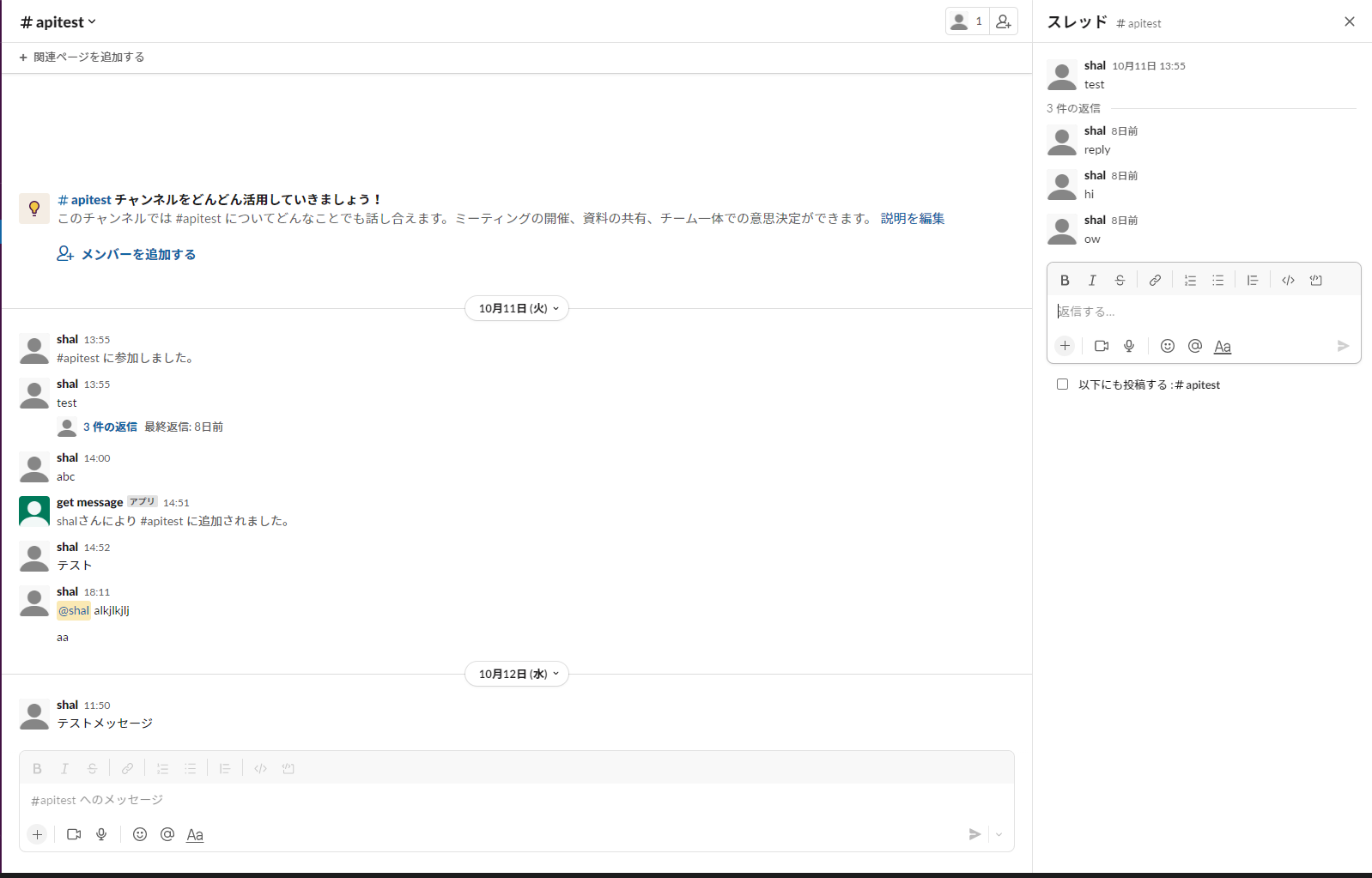Viewport: 1372px width, 878px height.
Task: Record video clip in thread reply
Action: click(1102, 346)
